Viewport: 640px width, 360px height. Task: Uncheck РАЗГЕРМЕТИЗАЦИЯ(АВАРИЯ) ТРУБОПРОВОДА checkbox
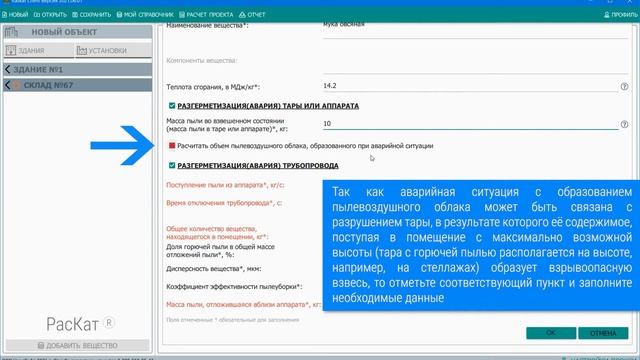tap(172, 165)
